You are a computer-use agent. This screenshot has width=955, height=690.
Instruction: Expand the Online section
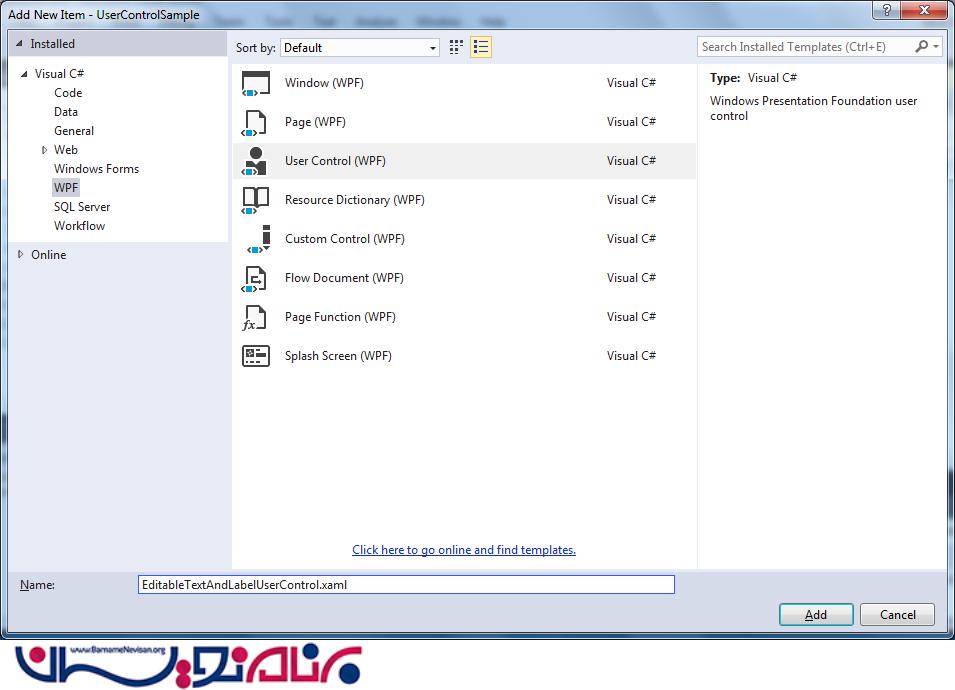pos(20,255)
